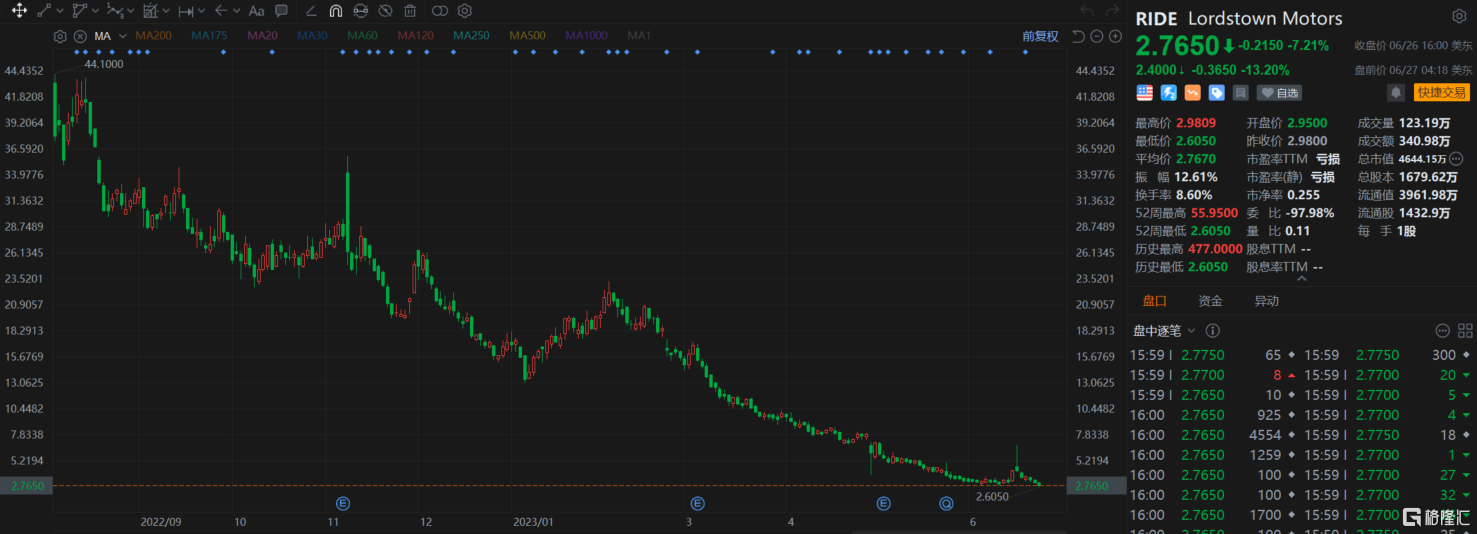
Task: Toggle the MA175 line
Action: tap(210, 36)
